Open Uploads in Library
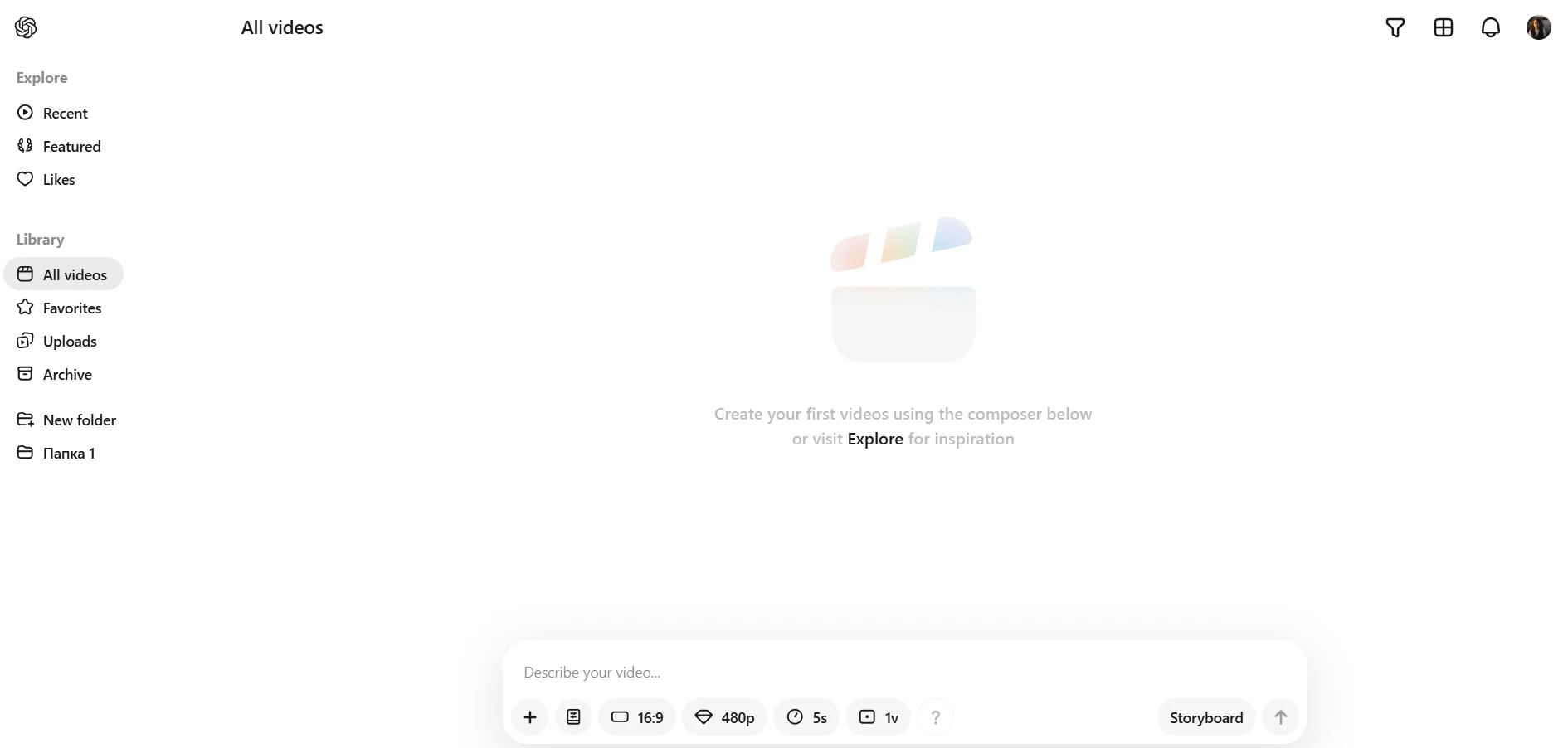 tap(57, 341)
